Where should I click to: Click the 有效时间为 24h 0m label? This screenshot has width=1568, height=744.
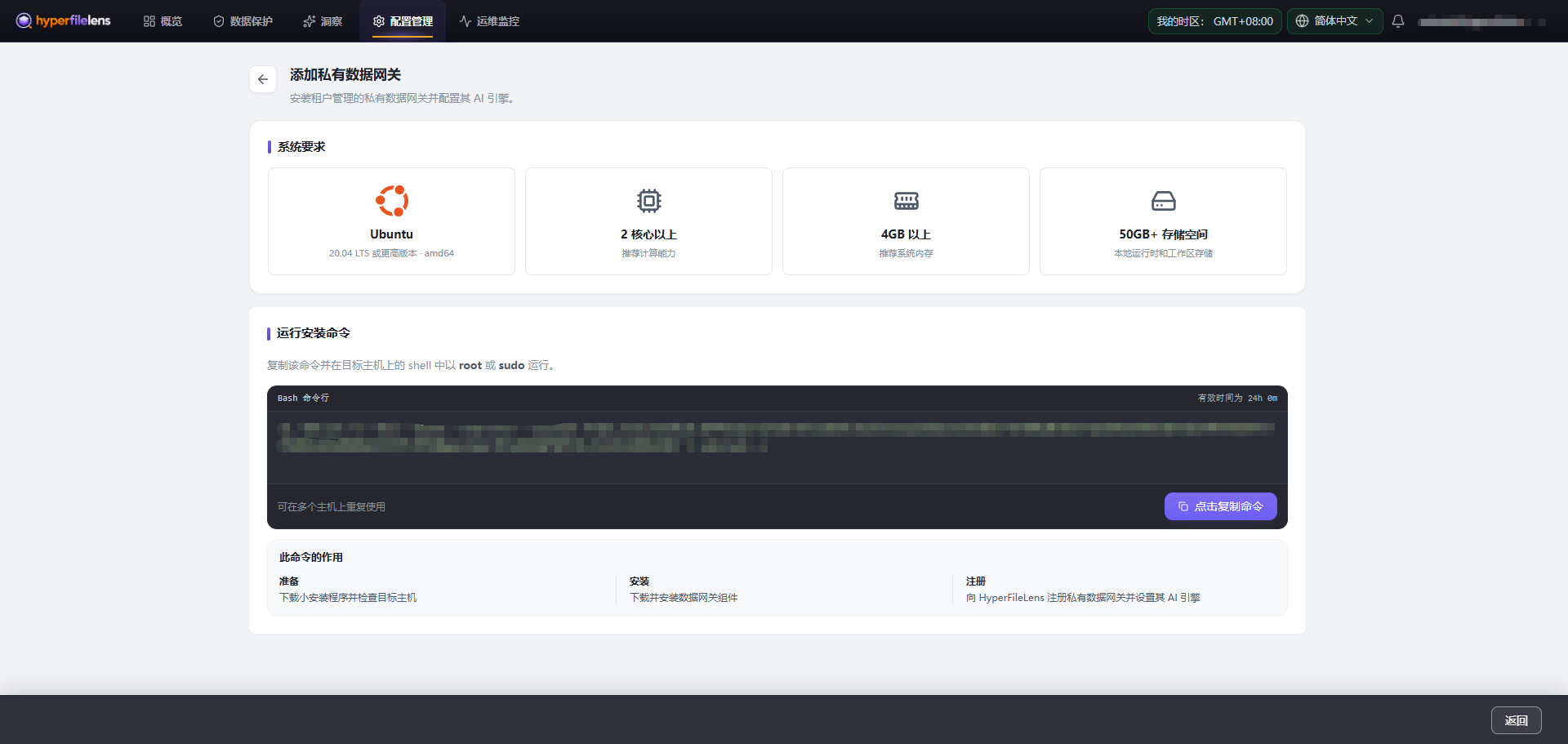[x=1237, y=399]
